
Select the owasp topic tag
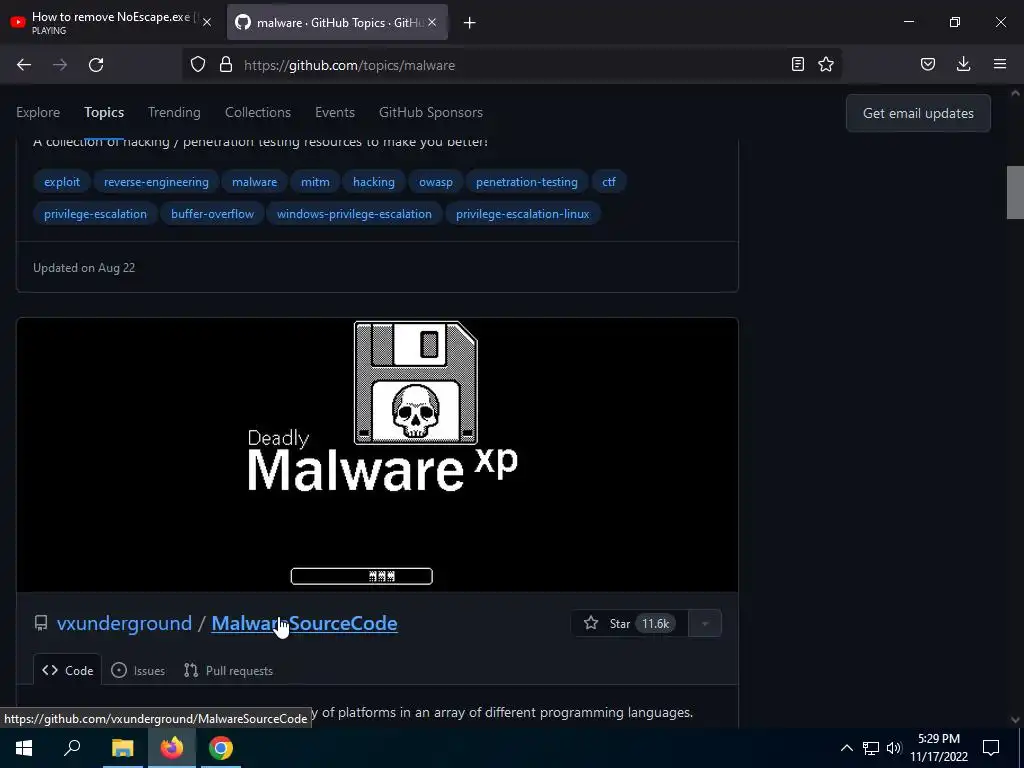click(x=436, y=182)
